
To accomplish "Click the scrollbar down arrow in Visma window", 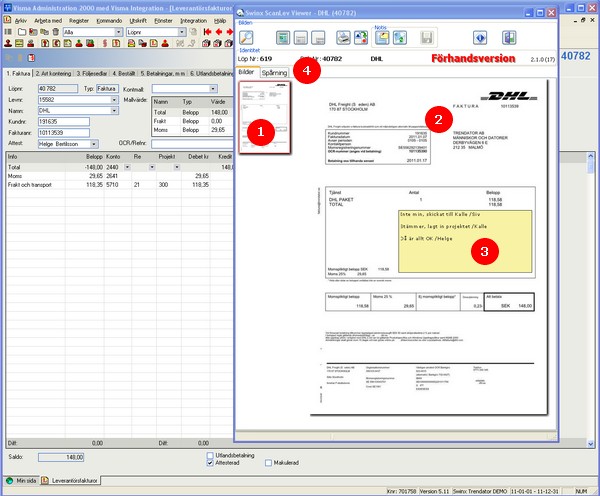I will tap(591, 444).
